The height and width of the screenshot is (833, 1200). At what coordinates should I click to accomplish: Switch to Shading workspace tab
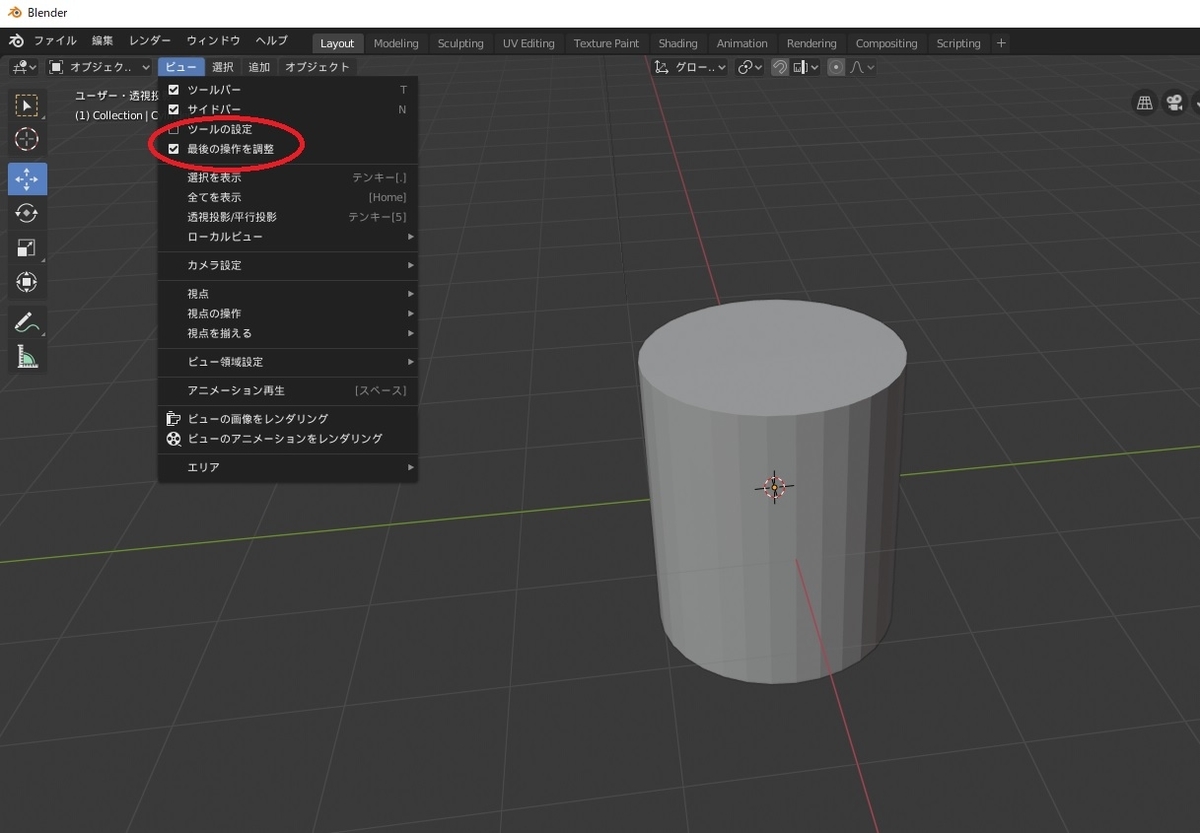tap(677, 43)
